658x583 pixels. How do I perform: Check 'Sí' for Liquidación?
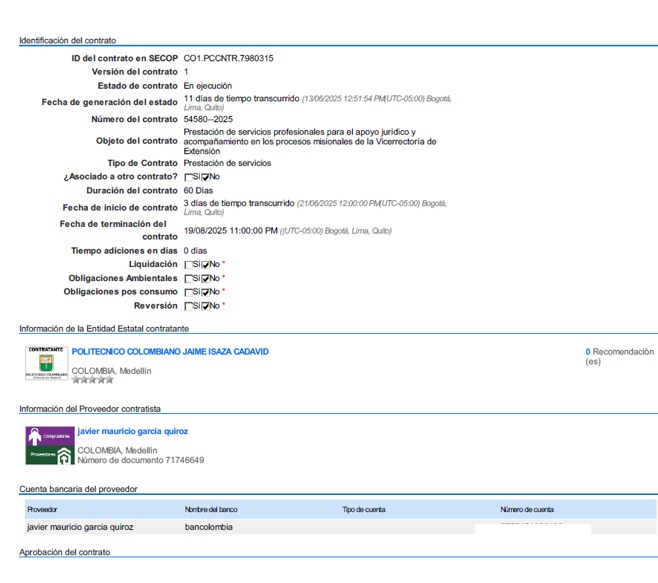tap(188, 264)
